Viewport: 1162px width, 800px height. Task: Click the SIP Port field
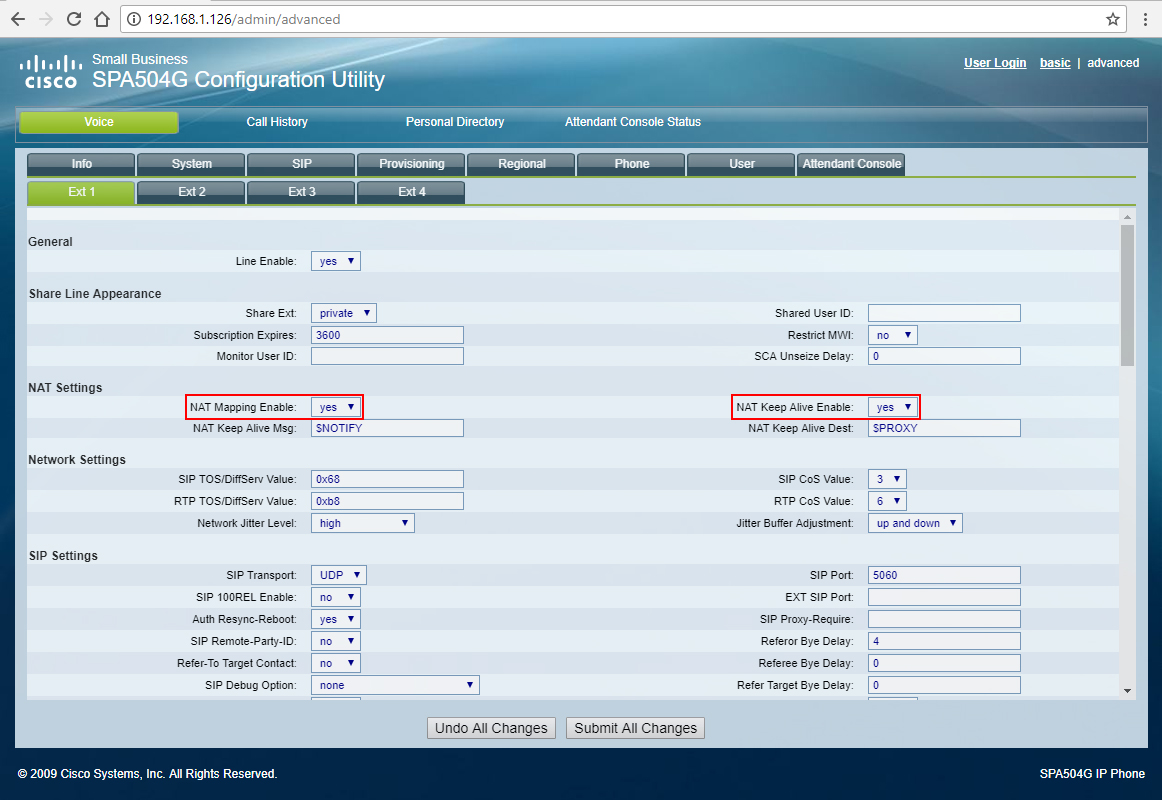(944, 576)
